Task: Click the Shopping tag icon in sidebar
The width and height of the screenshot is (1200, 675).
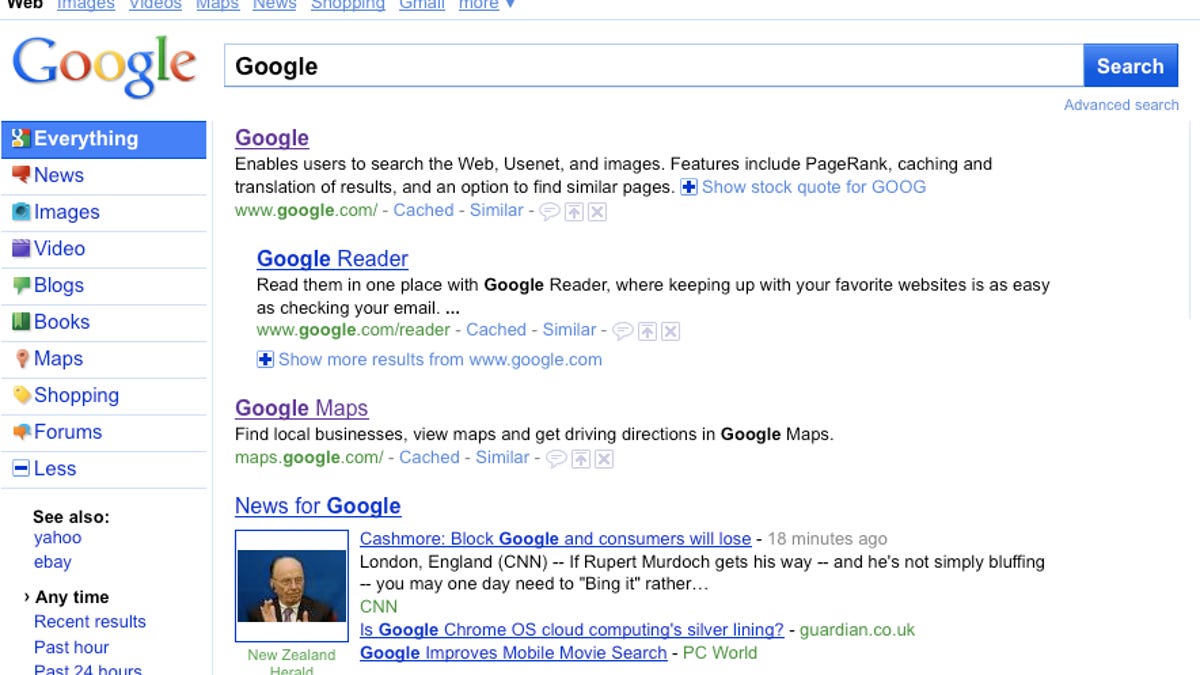Action: (x=21, y=395)
